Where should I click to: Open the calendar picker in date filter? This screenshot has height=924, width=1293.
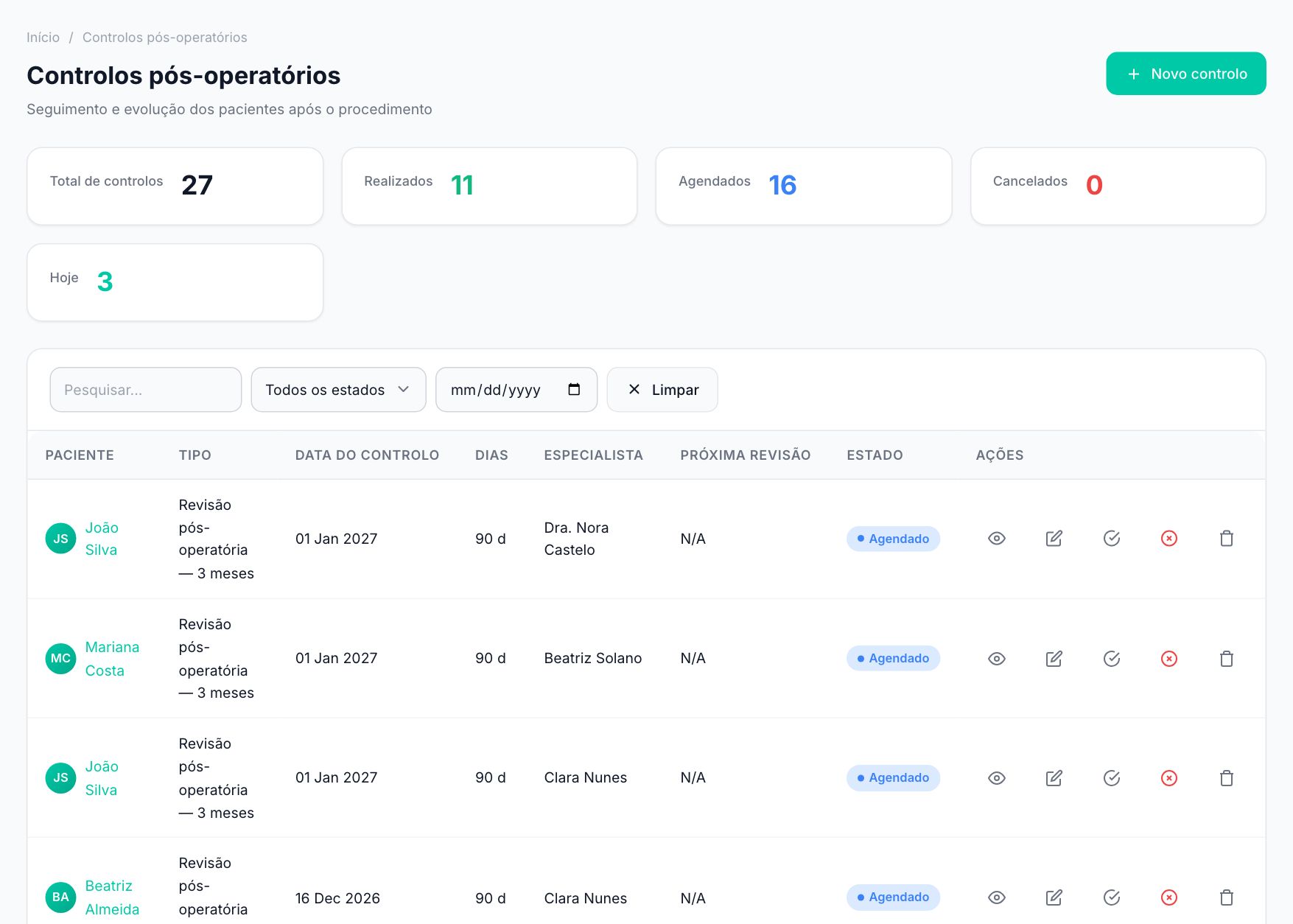574,390
